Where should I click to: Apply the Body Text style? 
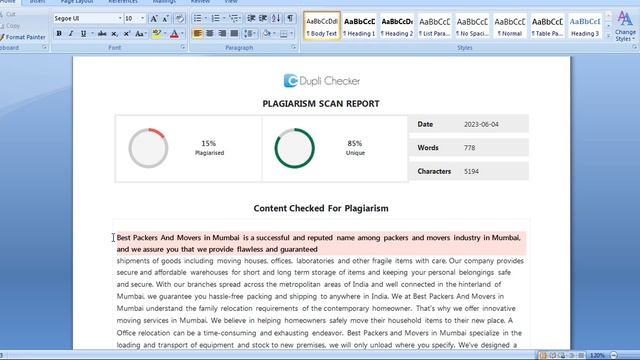(322, 26)
